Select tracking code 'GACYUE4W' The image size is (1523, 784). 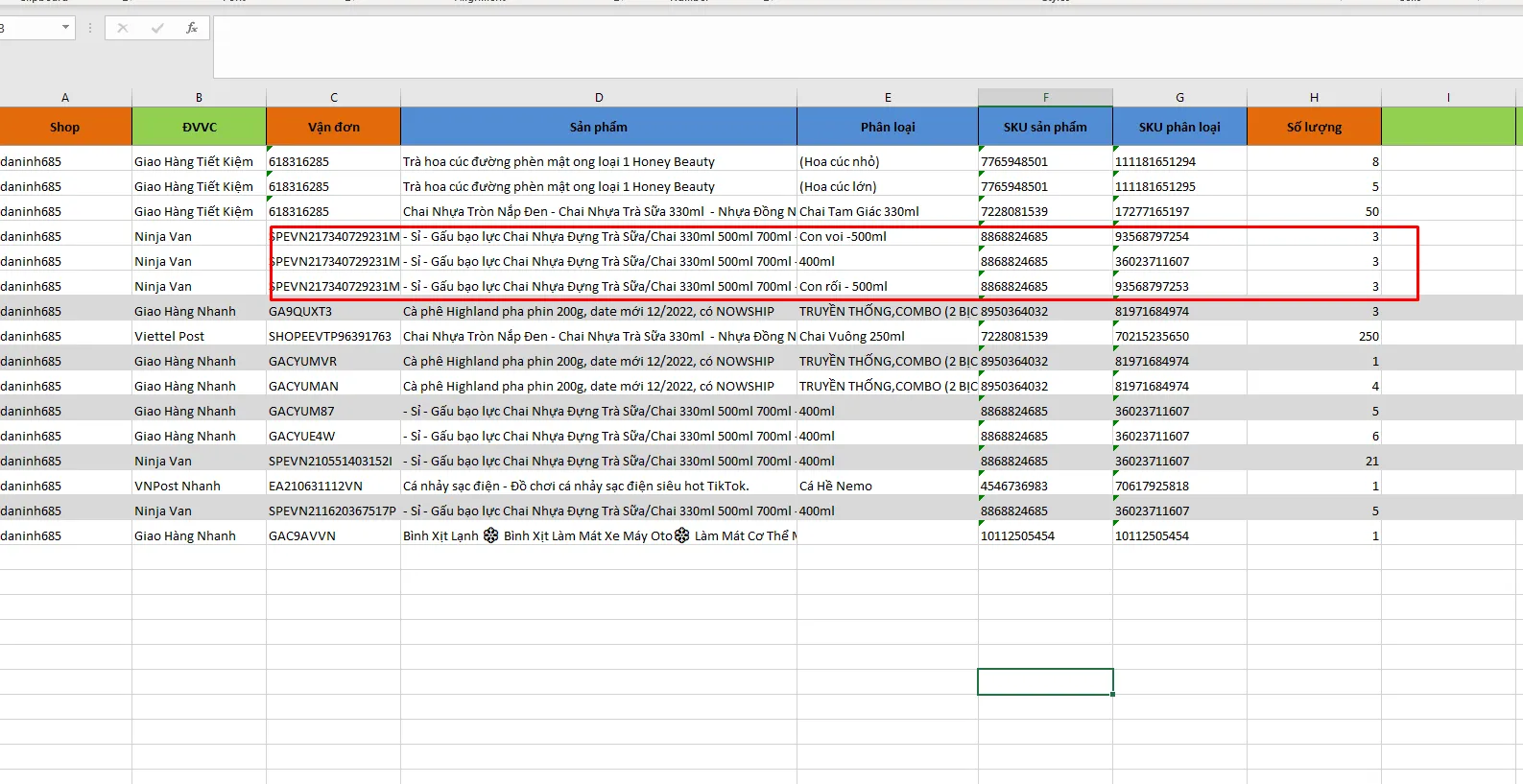coord(334,436)
